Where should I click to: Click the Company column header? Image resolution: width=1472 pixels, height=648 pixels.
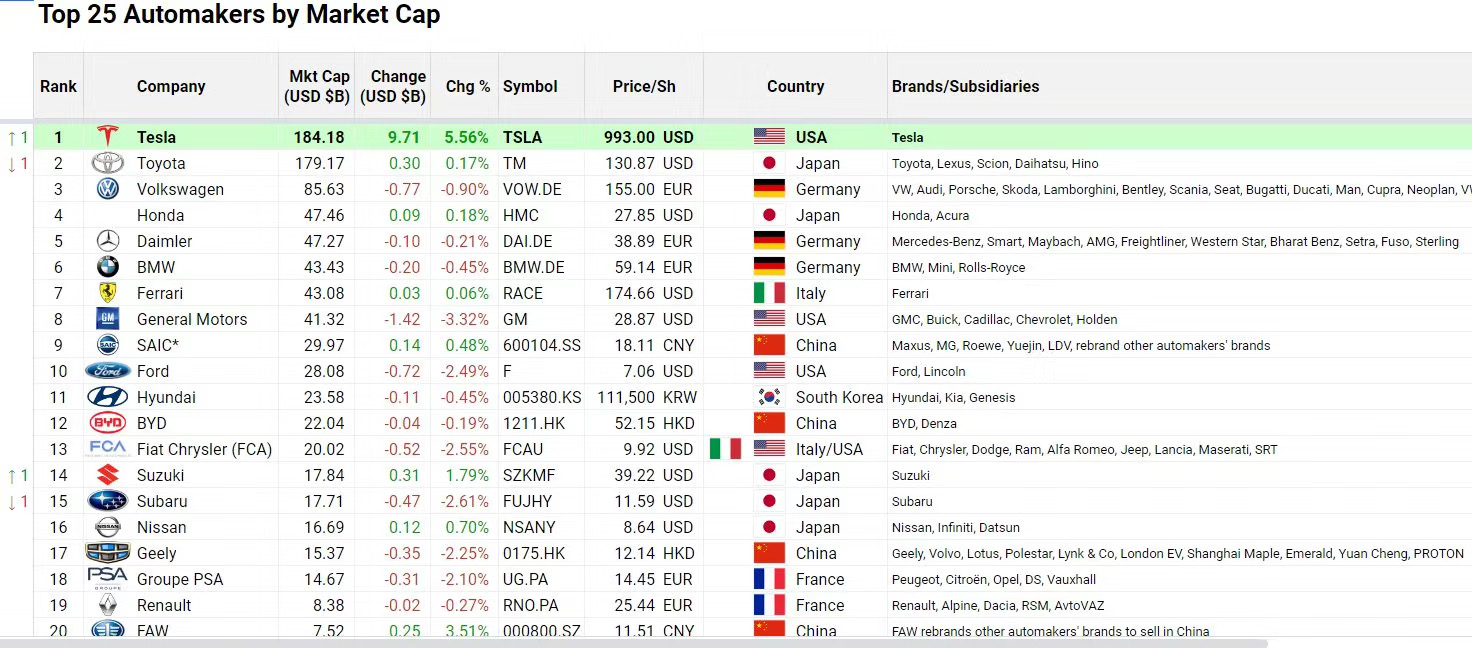coord(171,86)
